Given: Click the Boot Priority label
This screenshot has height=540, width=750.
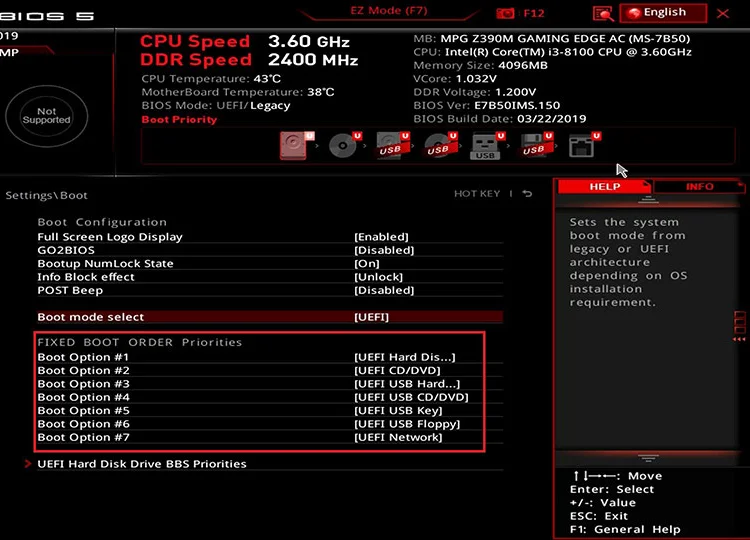Looking at the screenshot, I should [x=179, y=120].
